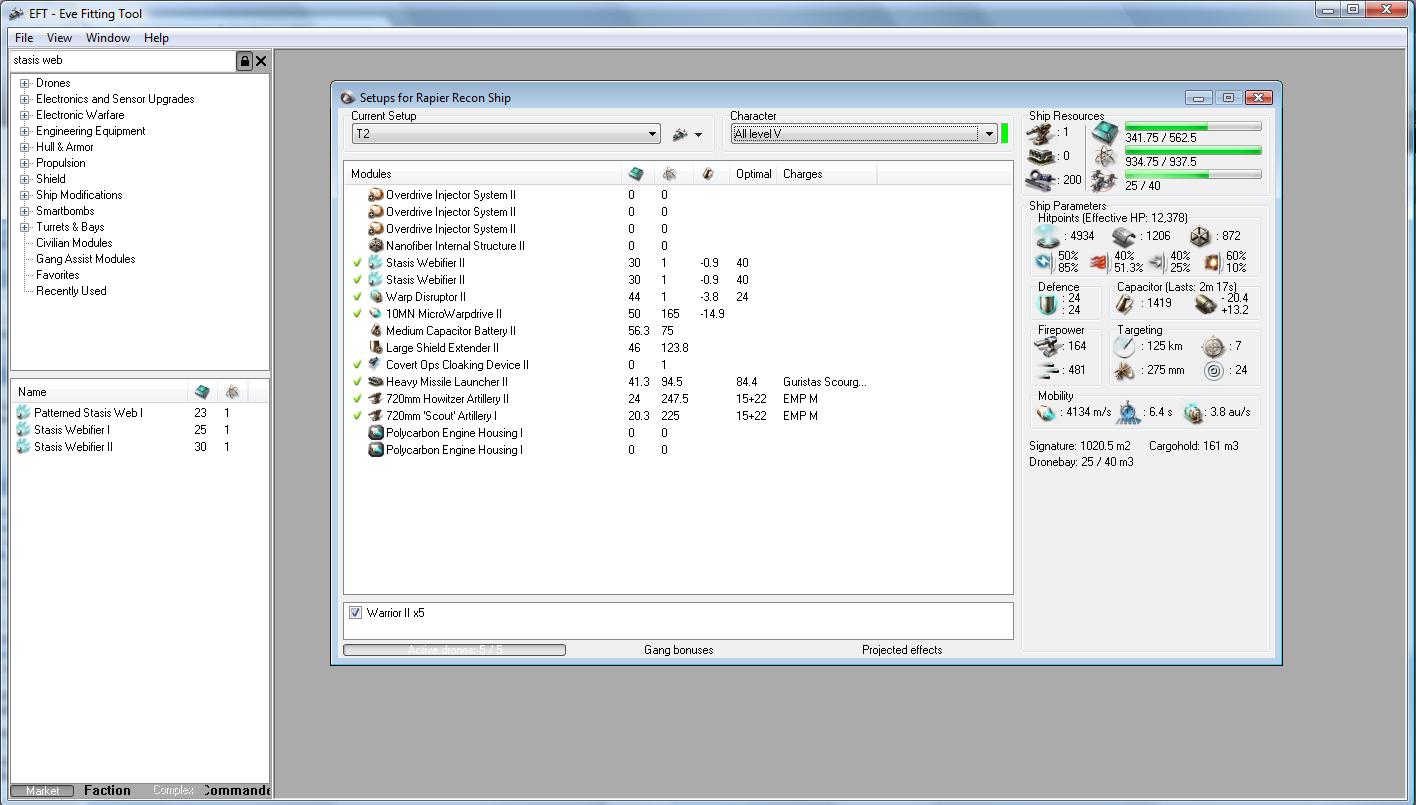Open the View menu
The height and width of the screenshot is (805, 1416).
59,38
